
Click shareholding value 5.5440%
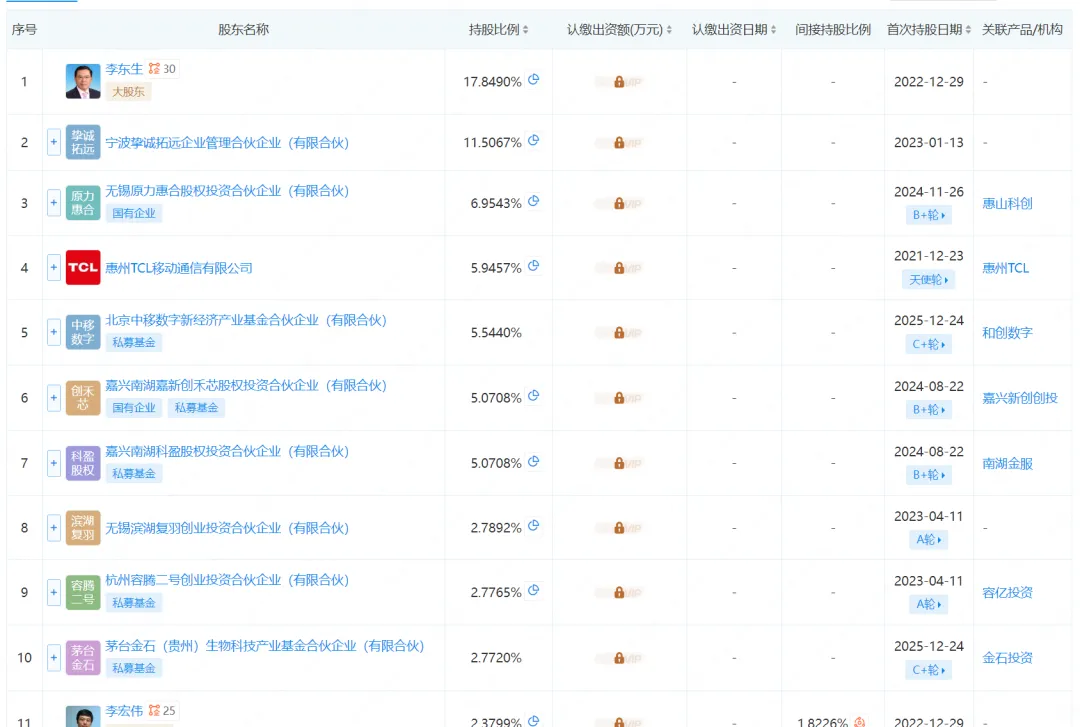(496, 333)
